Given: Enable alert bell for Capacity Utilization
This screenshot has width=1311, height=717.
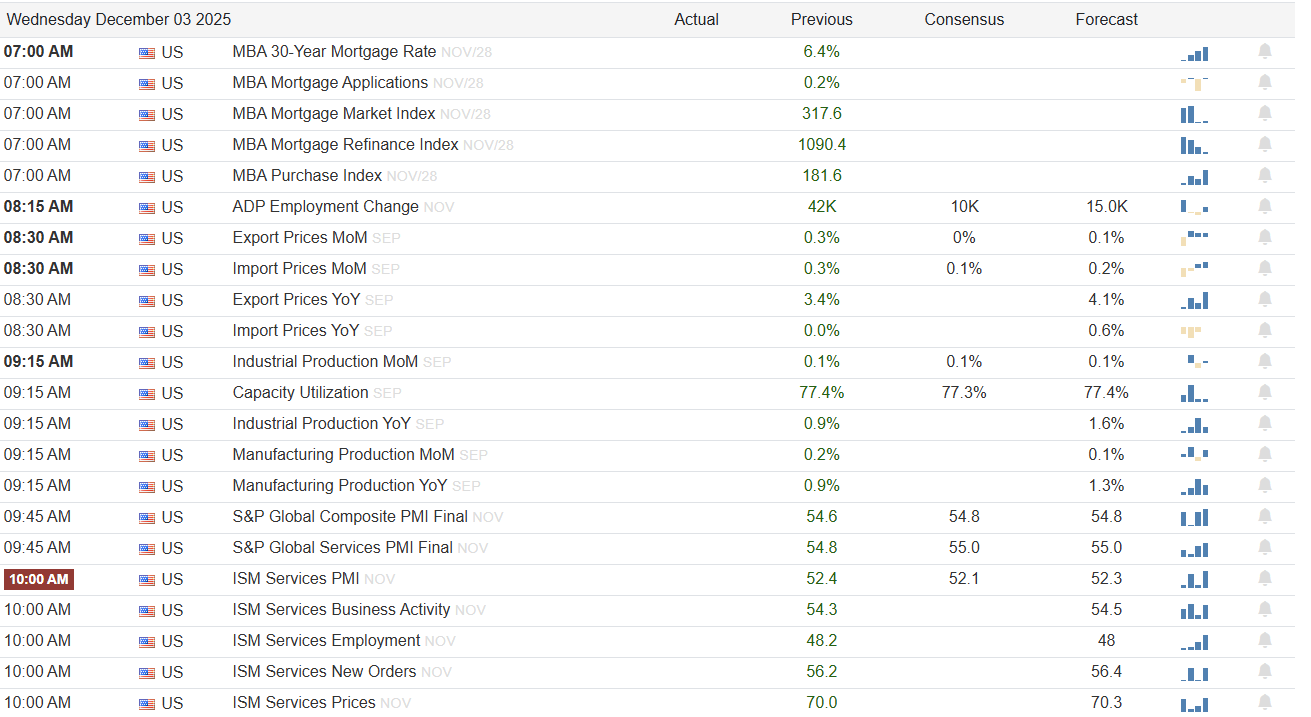Looking at the screenshot, I should pyautogui.click(x=1265, y=393).
